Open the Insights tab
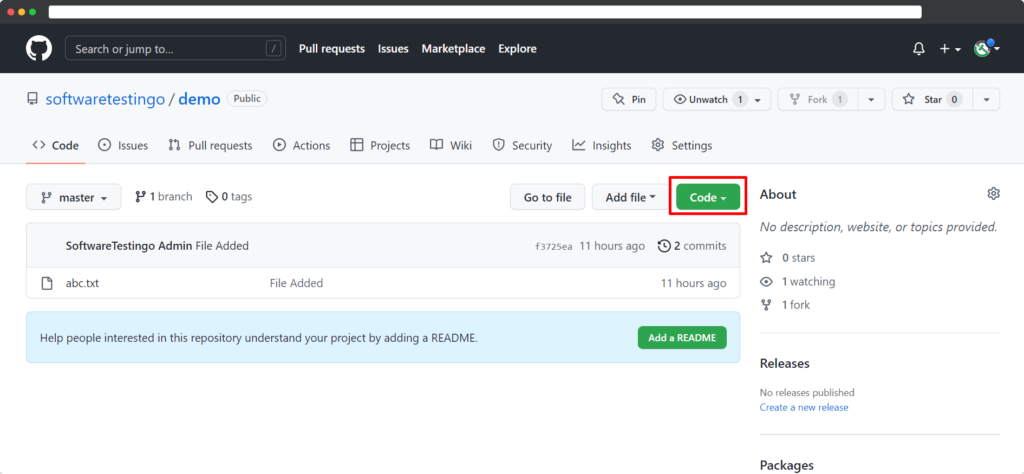 click(x=601, y=145)
